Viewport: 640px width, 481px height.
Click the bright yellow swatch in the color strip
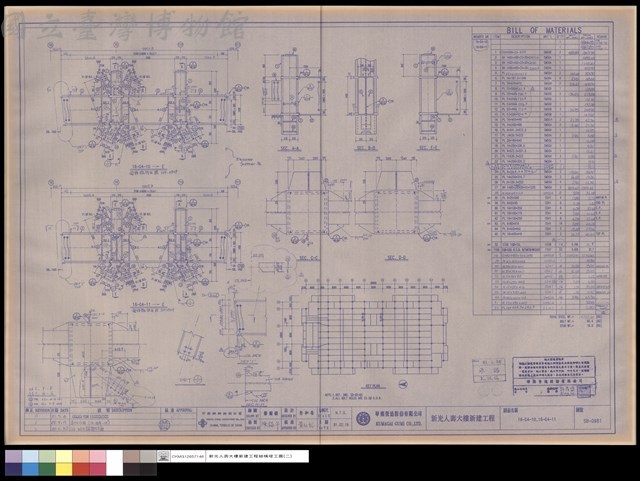click(x=64, y=469)
